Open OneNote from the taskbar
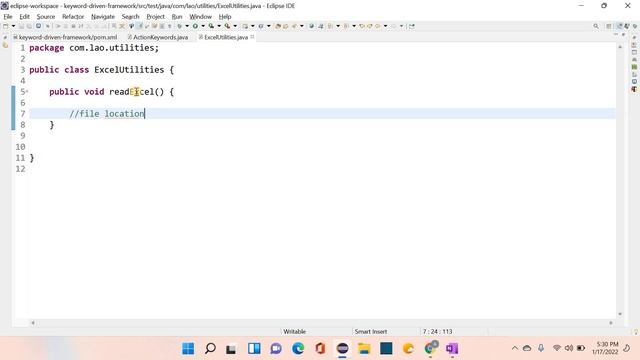Image resolution: width=640 pixels, height=360 pixels. click(452, 349)
